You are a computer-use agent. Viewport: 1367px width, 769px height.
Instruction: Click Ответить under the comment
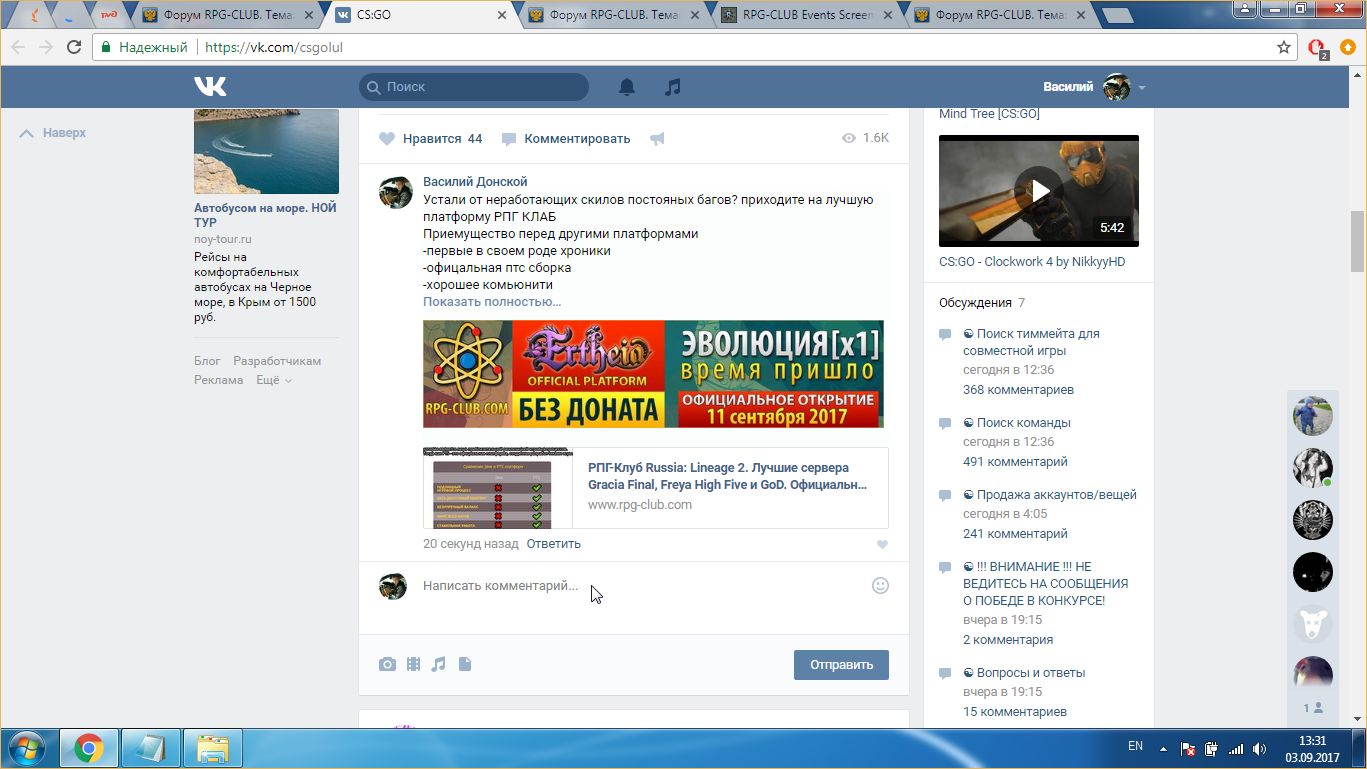click(553, 544)
